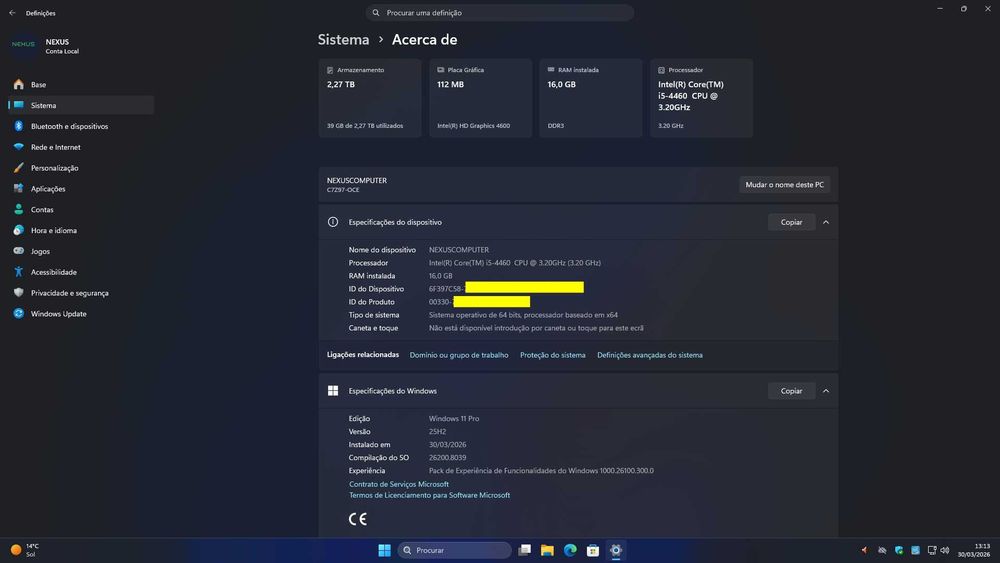This screenshot has height=563, width=1000.
Task: Select Sistema in the sidebar
Action: (81, 105)
